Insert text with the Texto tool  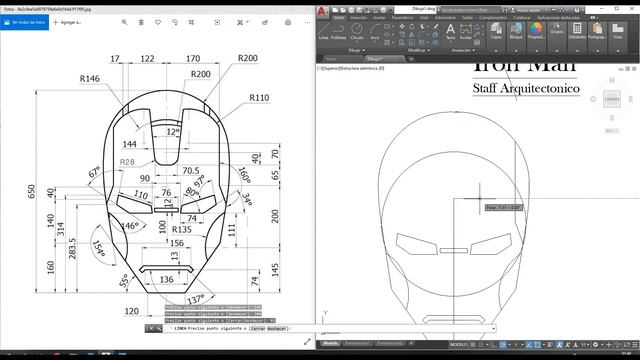pyautogui.click(x=450, y=31)
